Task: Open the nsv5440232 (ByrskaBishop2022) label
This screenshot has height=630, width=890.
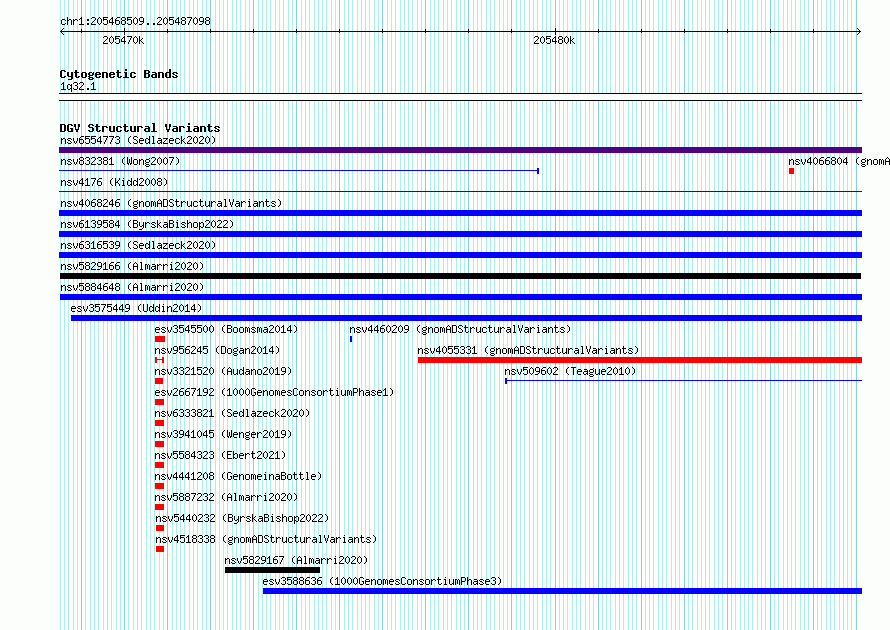Action: 242,518
